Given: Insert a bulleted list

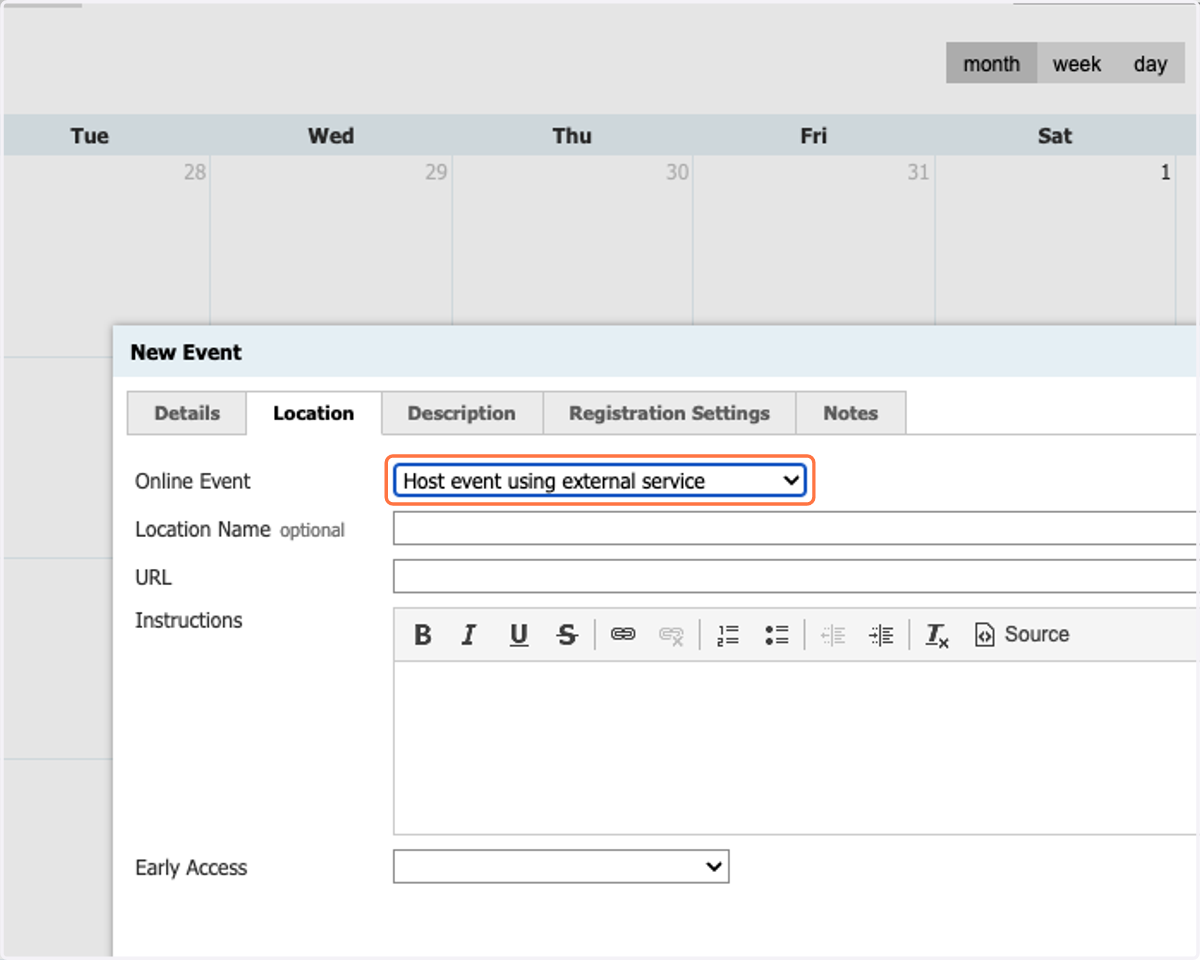Looking at the screenshot, I should tap(776, 634).
